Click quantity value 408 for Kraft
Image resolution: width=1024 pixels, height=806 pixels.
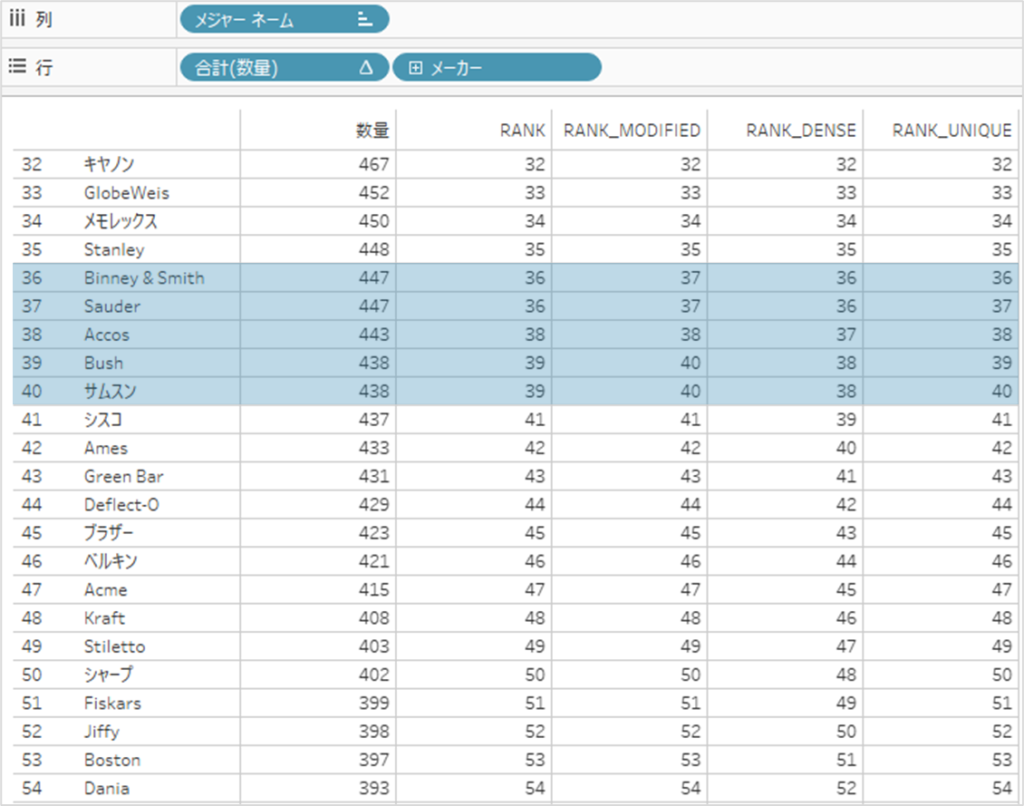(x=374, y=618)
